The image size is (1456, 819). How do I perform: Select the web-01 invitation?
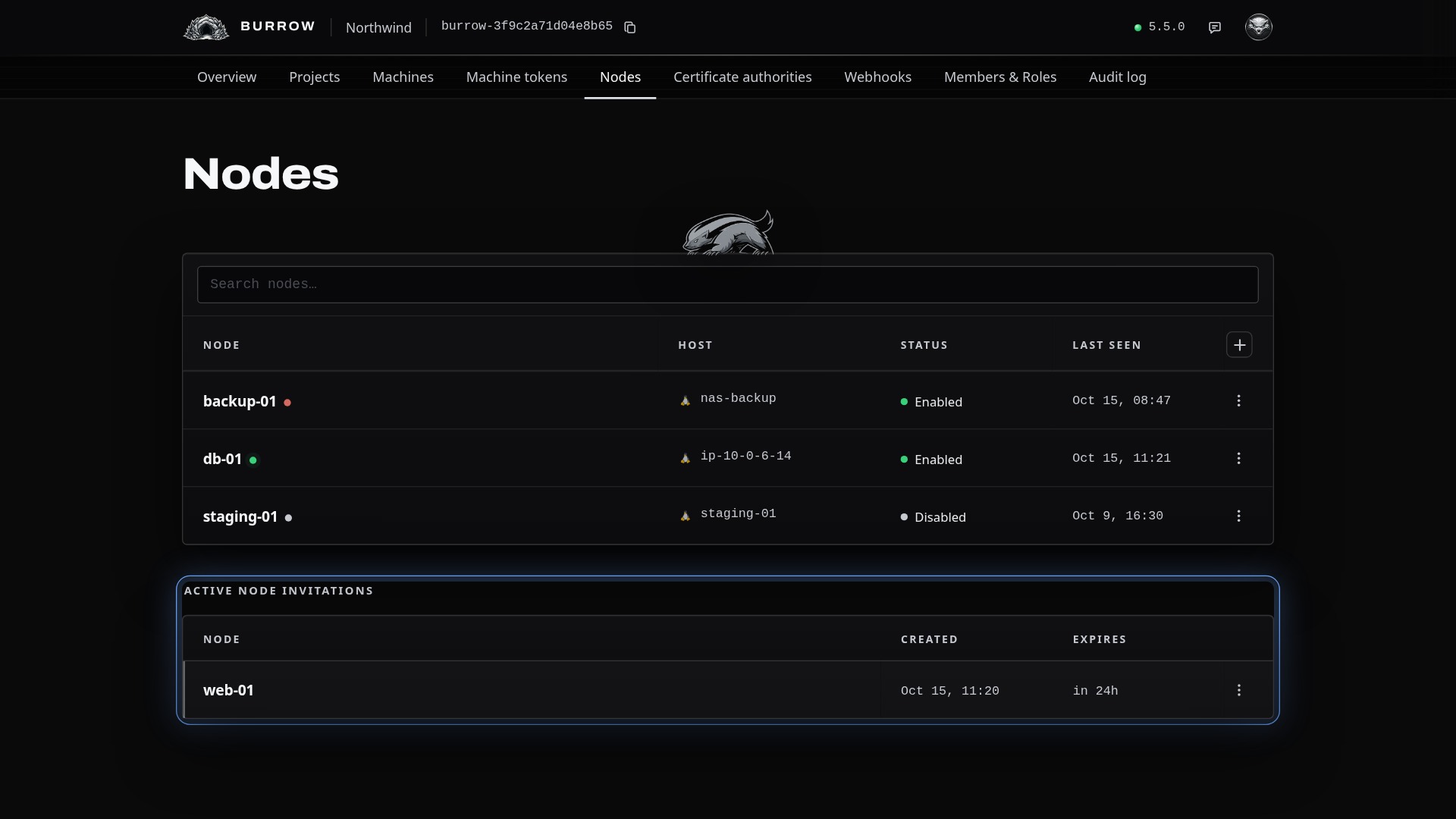728,690
